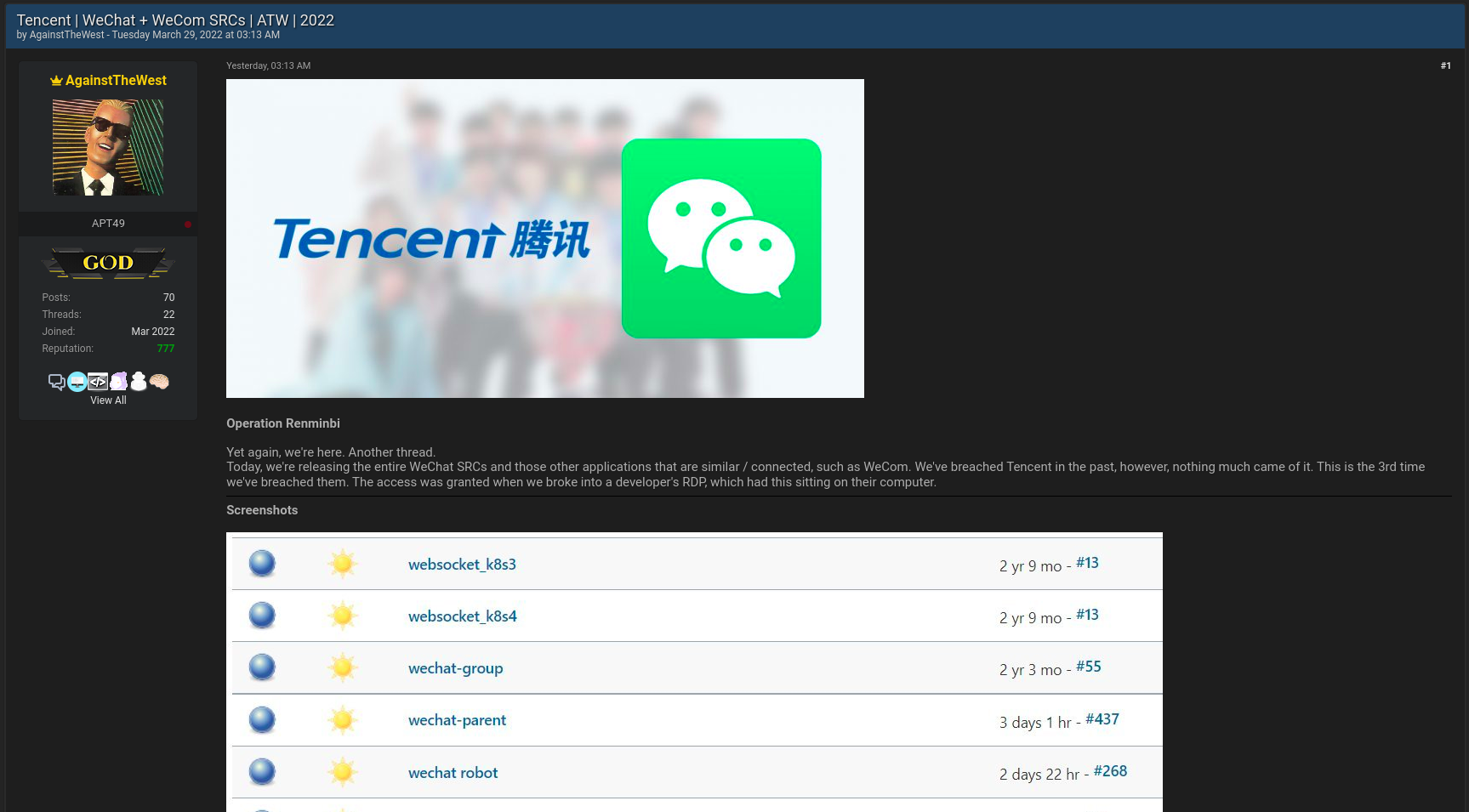Click the brain award badge

(159, 382)
